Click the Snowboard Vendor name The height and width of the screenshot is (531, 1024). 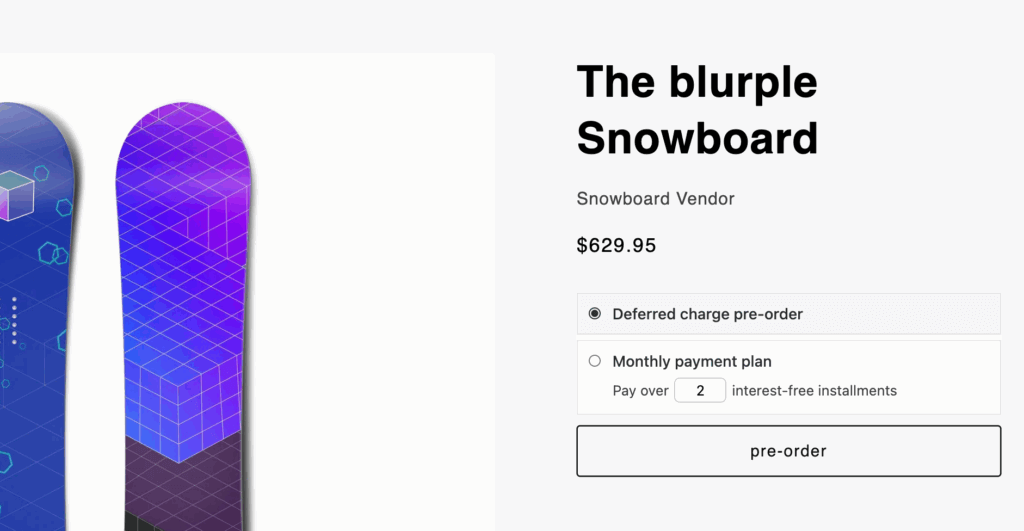click(655, 199)
